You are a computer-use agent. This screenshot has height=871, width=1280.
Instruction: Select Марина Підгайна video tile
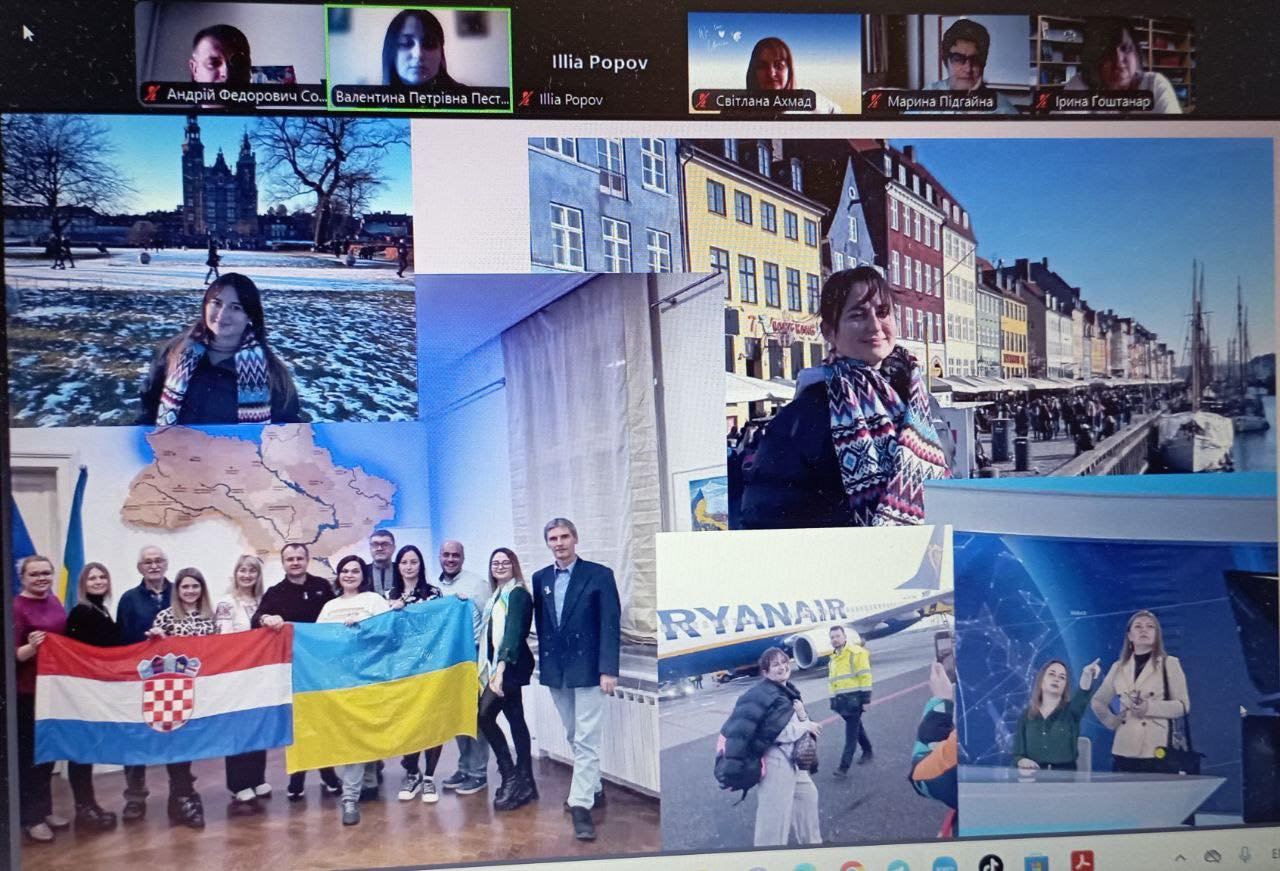tap(945, 62)
